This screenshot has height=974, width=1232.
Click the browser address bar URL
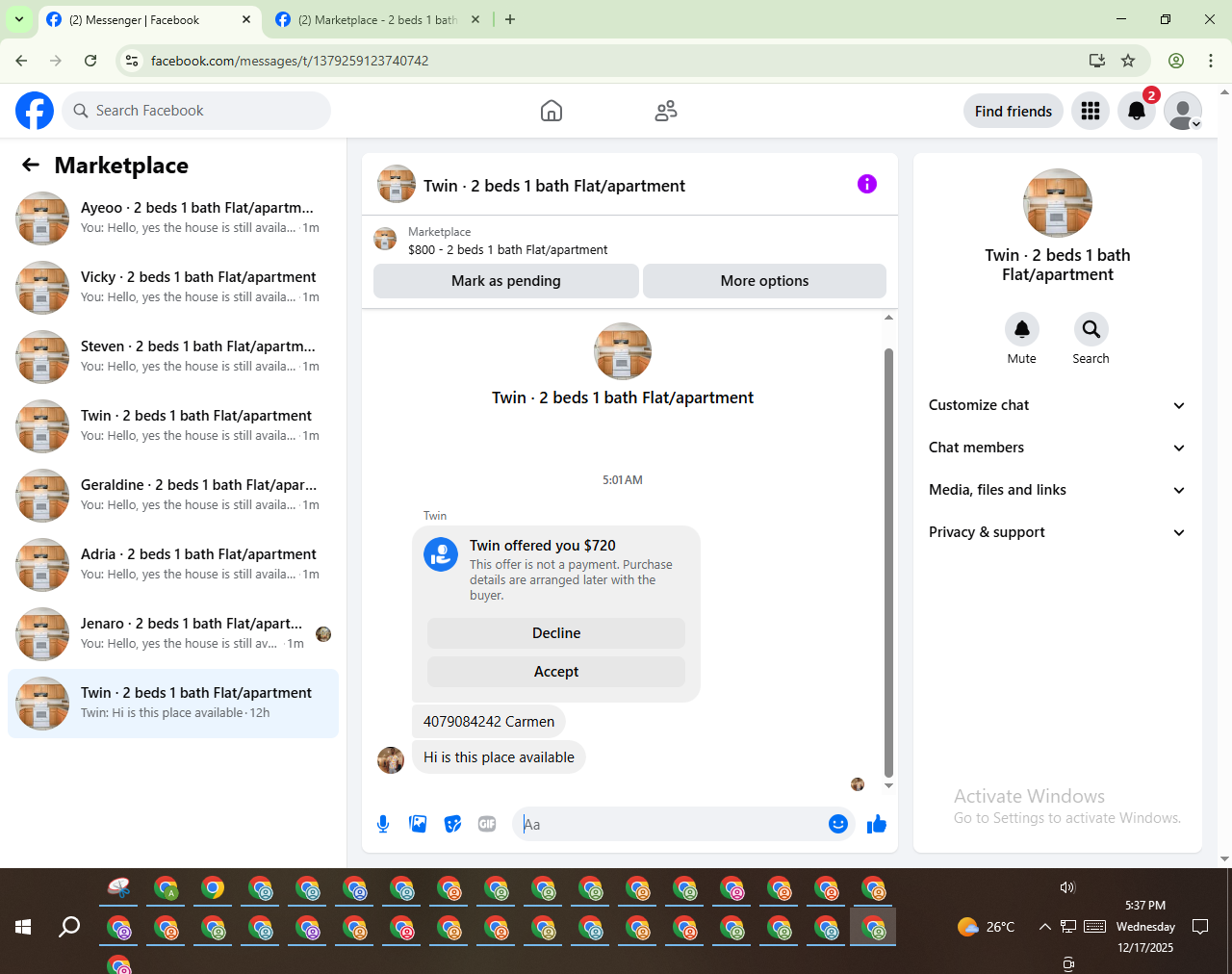pos(290,61)
